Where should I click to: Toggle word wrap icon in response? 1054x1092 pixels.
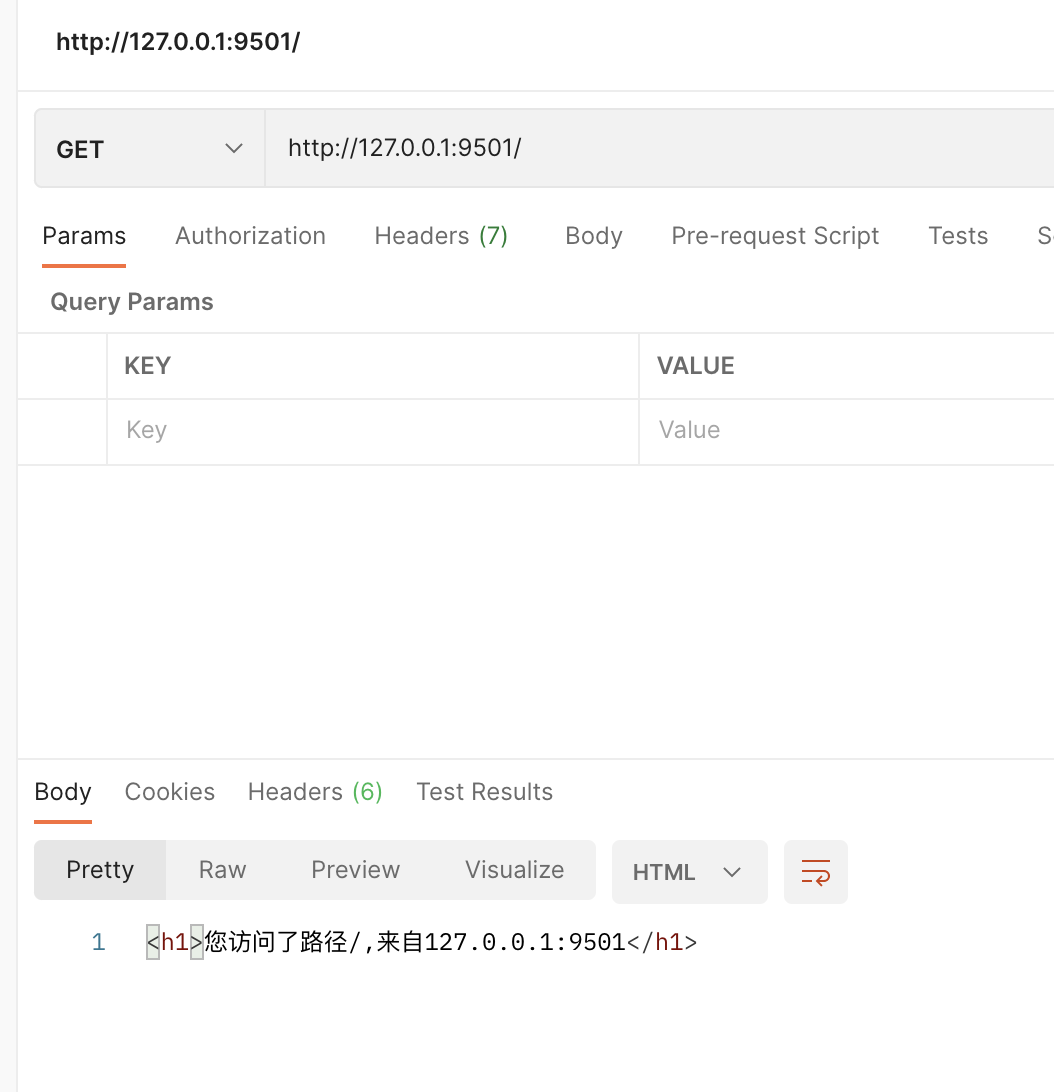[815, 871]
